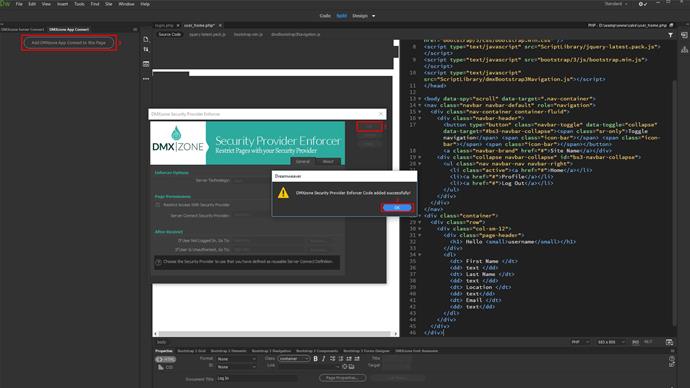Open the Edit menu
Screen dimensions: 690x388
pyautogui.click(x=32, y=4)
